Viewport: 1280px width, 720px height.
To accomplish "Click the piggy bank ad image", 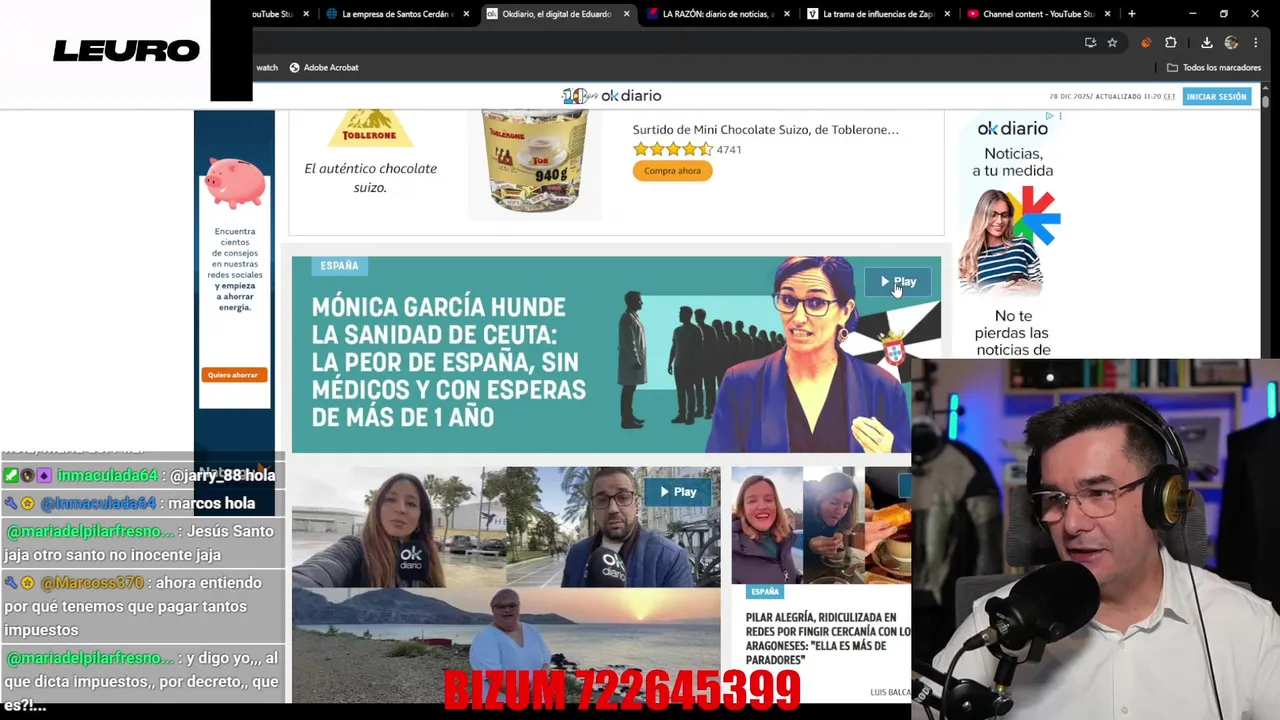I will [x=234, y=183].
